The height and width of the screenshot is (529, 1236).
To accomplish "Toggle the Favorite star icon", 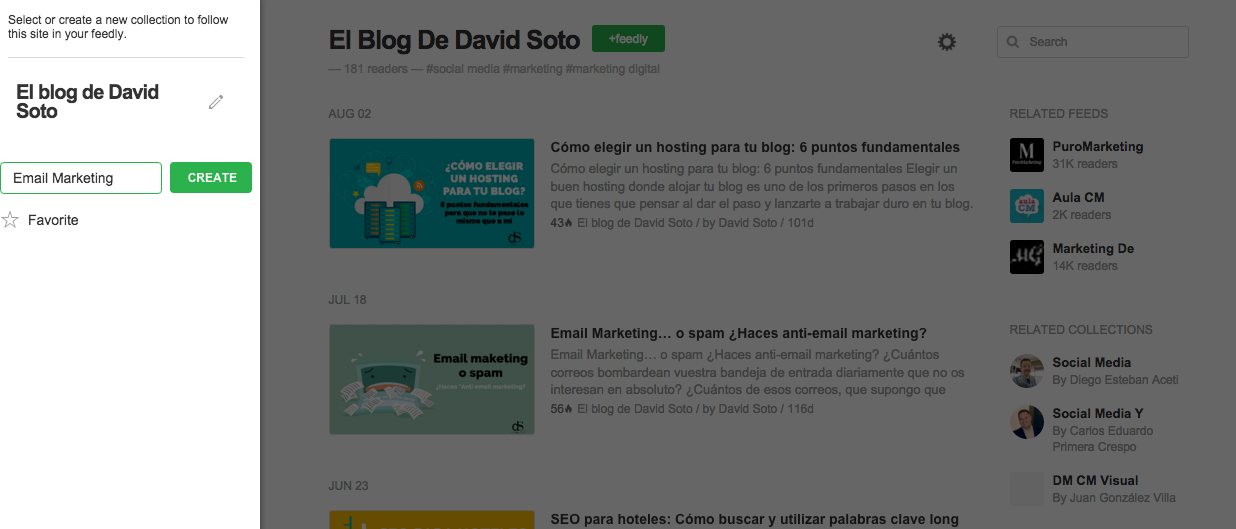I will point(10,220).
